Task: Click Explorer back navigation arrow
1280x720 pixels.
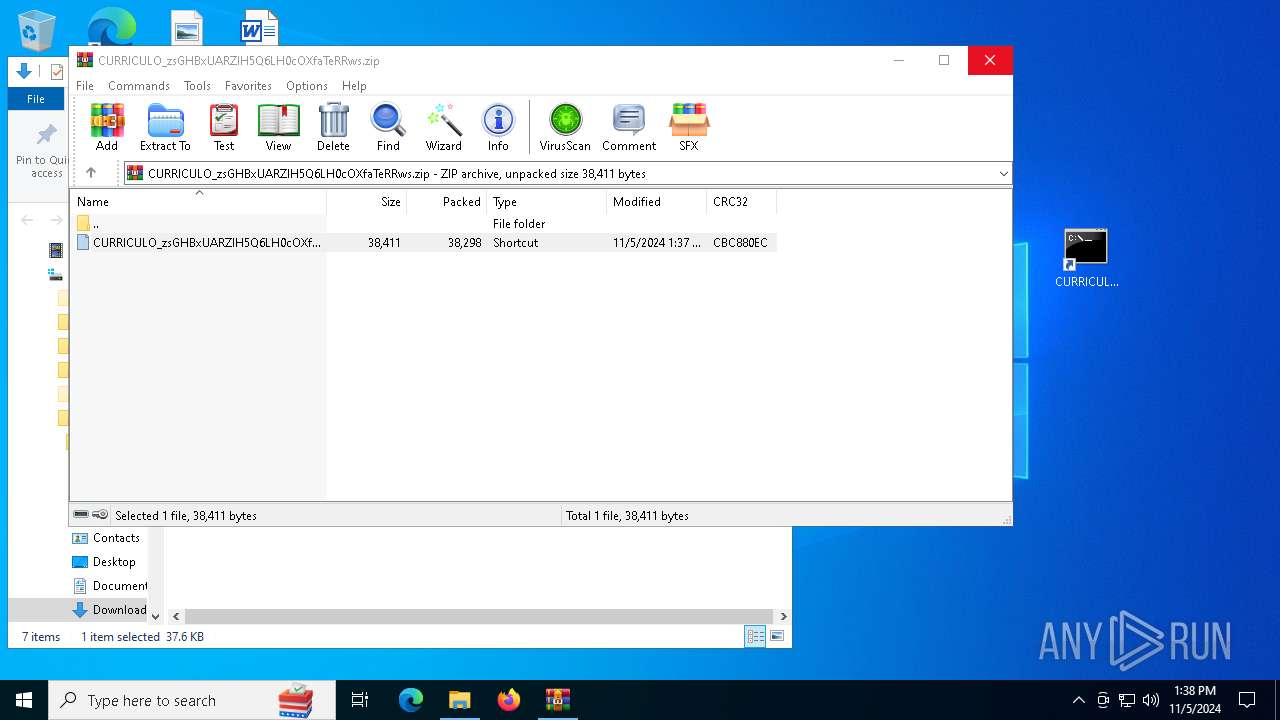Action: (x=27, y=220)
